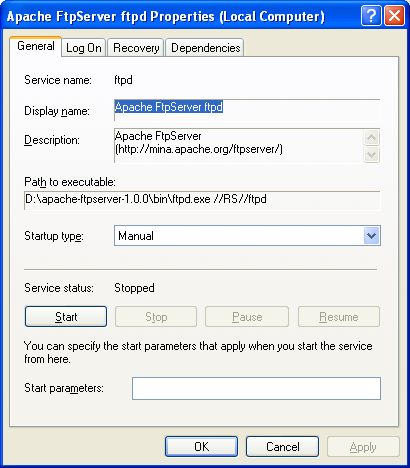410x468 pixels.
Task: Click the 'Service status:' label
Action: tap(59, 288)
